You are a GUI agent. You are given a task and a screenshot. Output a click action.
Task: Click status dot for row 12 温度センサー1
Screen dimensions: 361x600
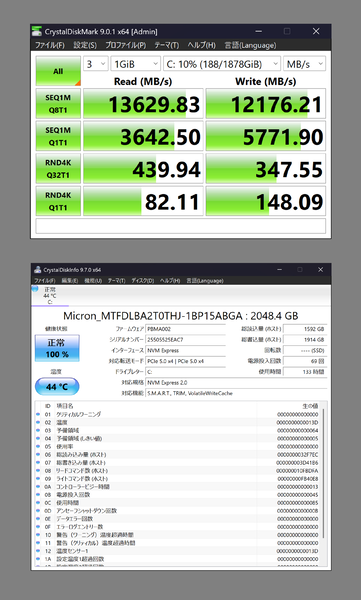(x=38, y=551)
